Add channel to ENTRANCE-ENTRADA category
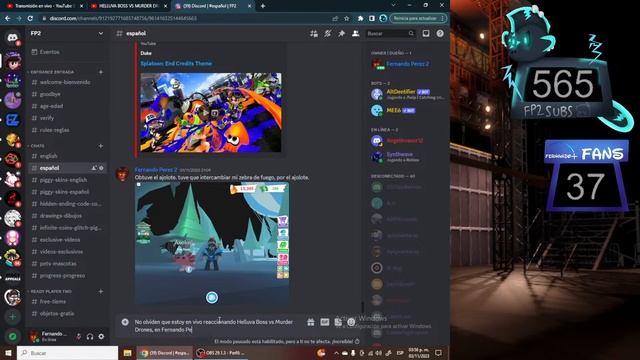This screenshot has height=360, width=640. click(101, 72)
